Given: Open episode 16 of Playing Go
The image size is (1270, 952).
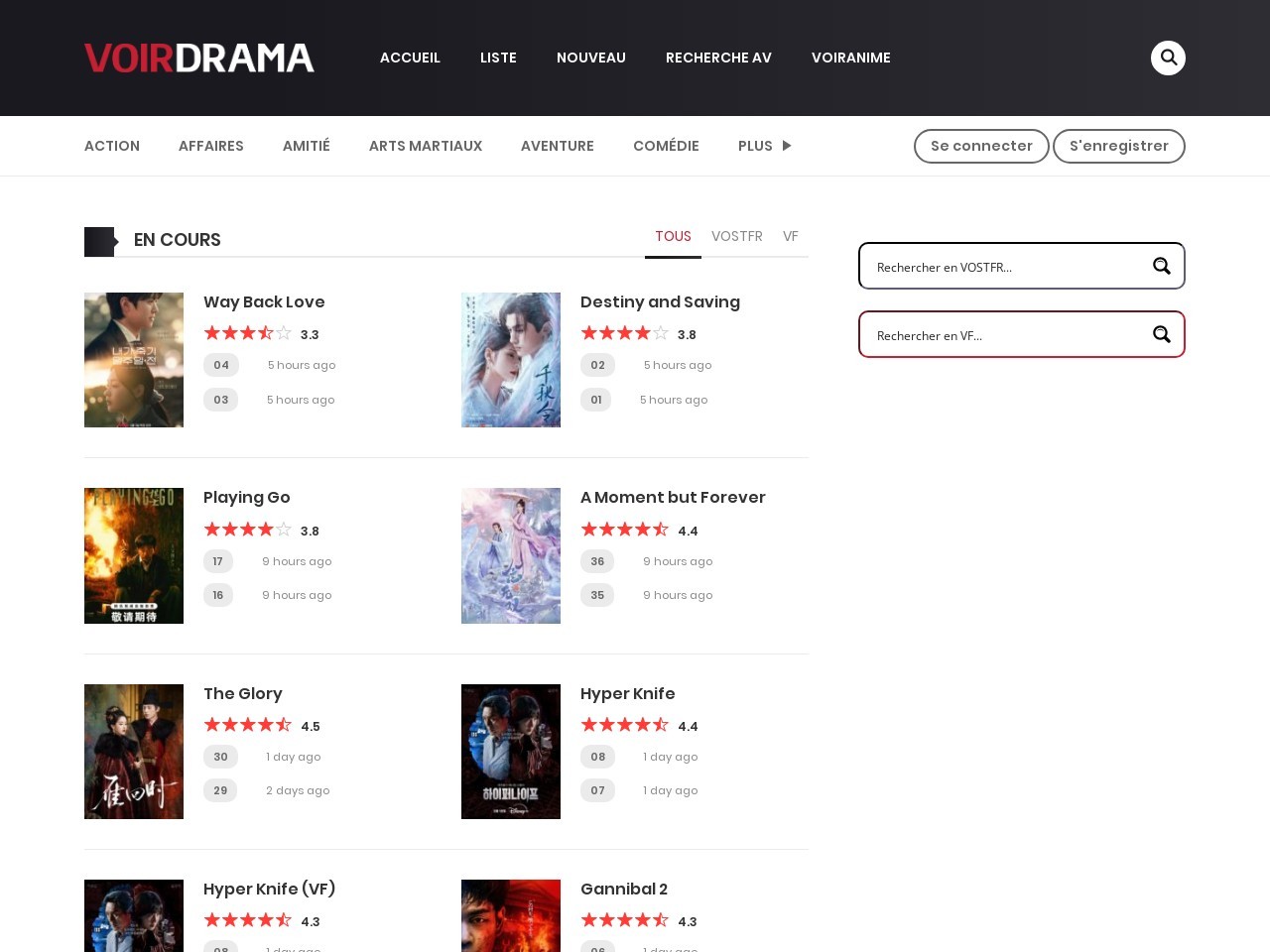Looking at the screenshot, I should 218,595.
